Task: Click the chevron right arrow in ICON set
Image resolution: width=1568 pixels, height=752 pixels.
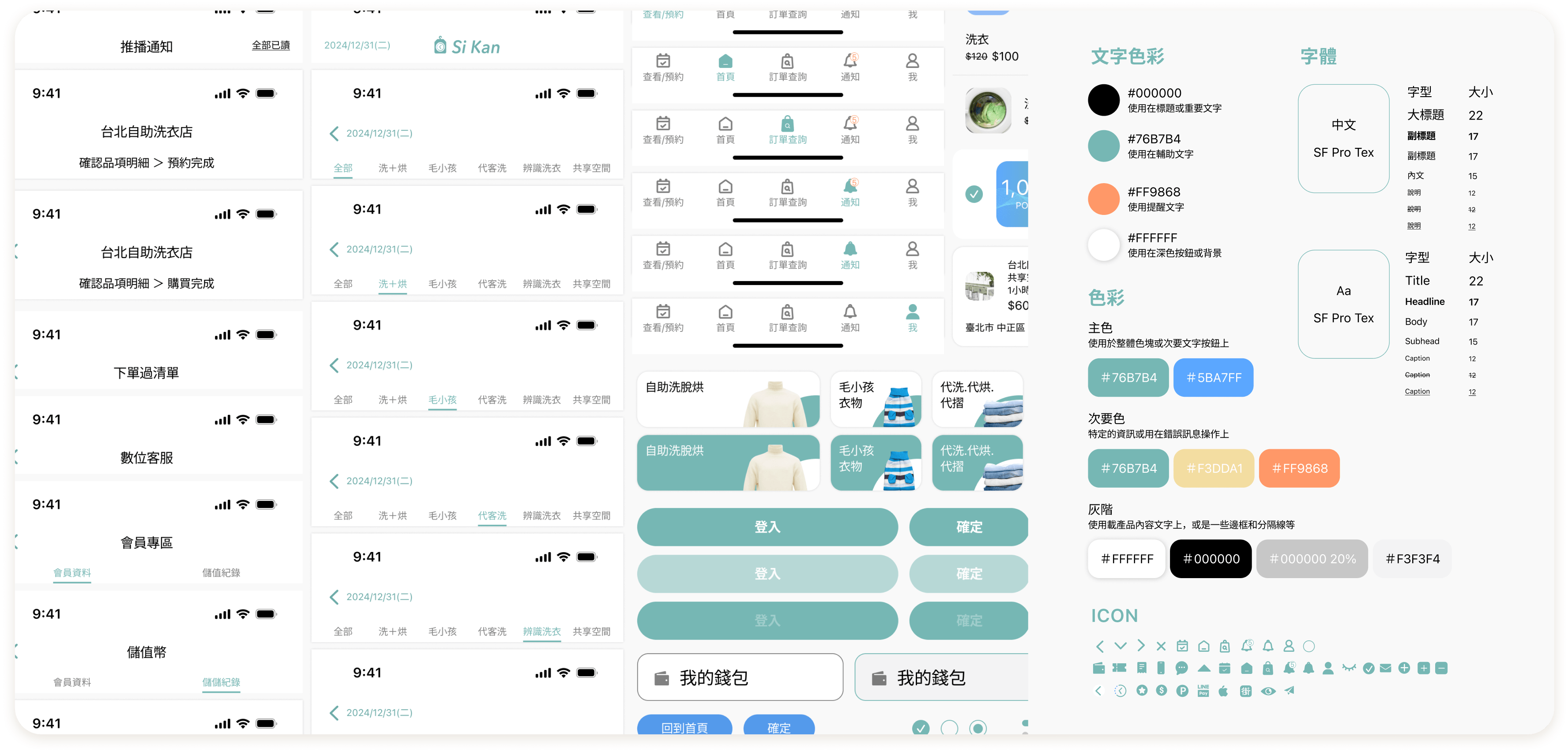Action: point(1141,646)
